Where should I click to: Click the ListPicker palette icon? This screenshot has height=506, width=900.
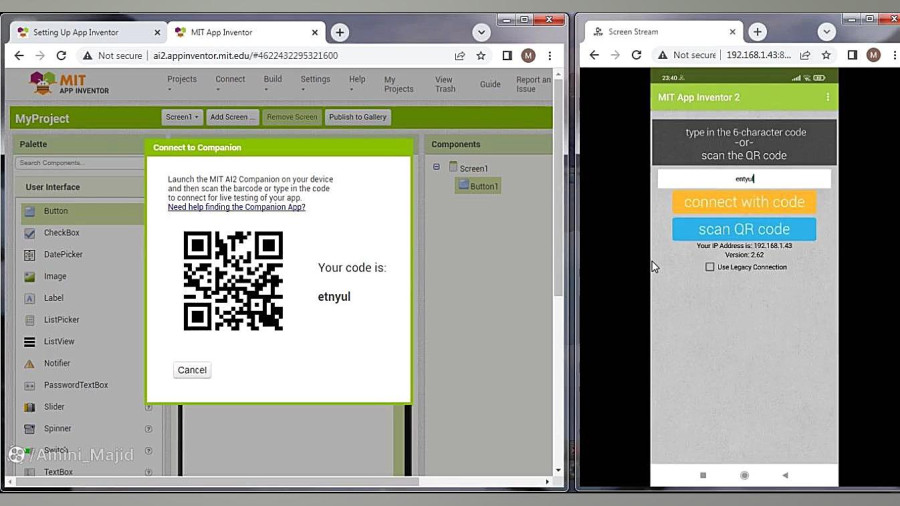(x=29, y=320)
